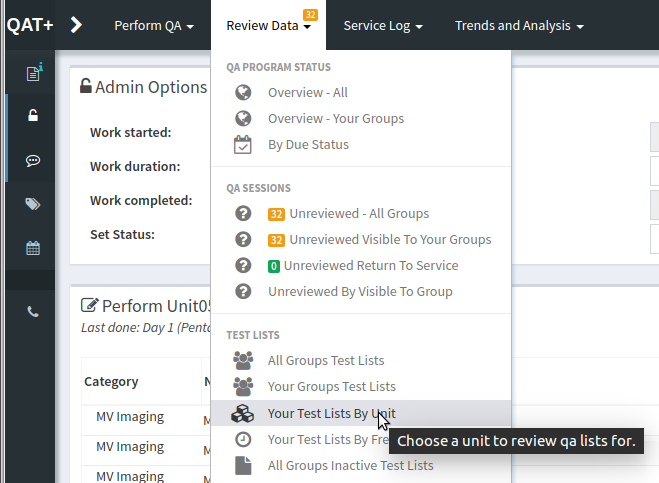Open the comments speech bubble sidebar icon
This screenshot has width=659, height=483.
coord(33,161)
